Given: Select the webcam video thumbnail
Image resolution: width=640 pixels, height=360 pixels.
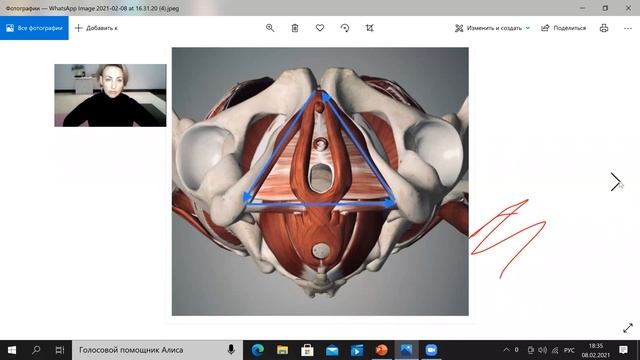Looking at the screenshot, I should [110, 95].
